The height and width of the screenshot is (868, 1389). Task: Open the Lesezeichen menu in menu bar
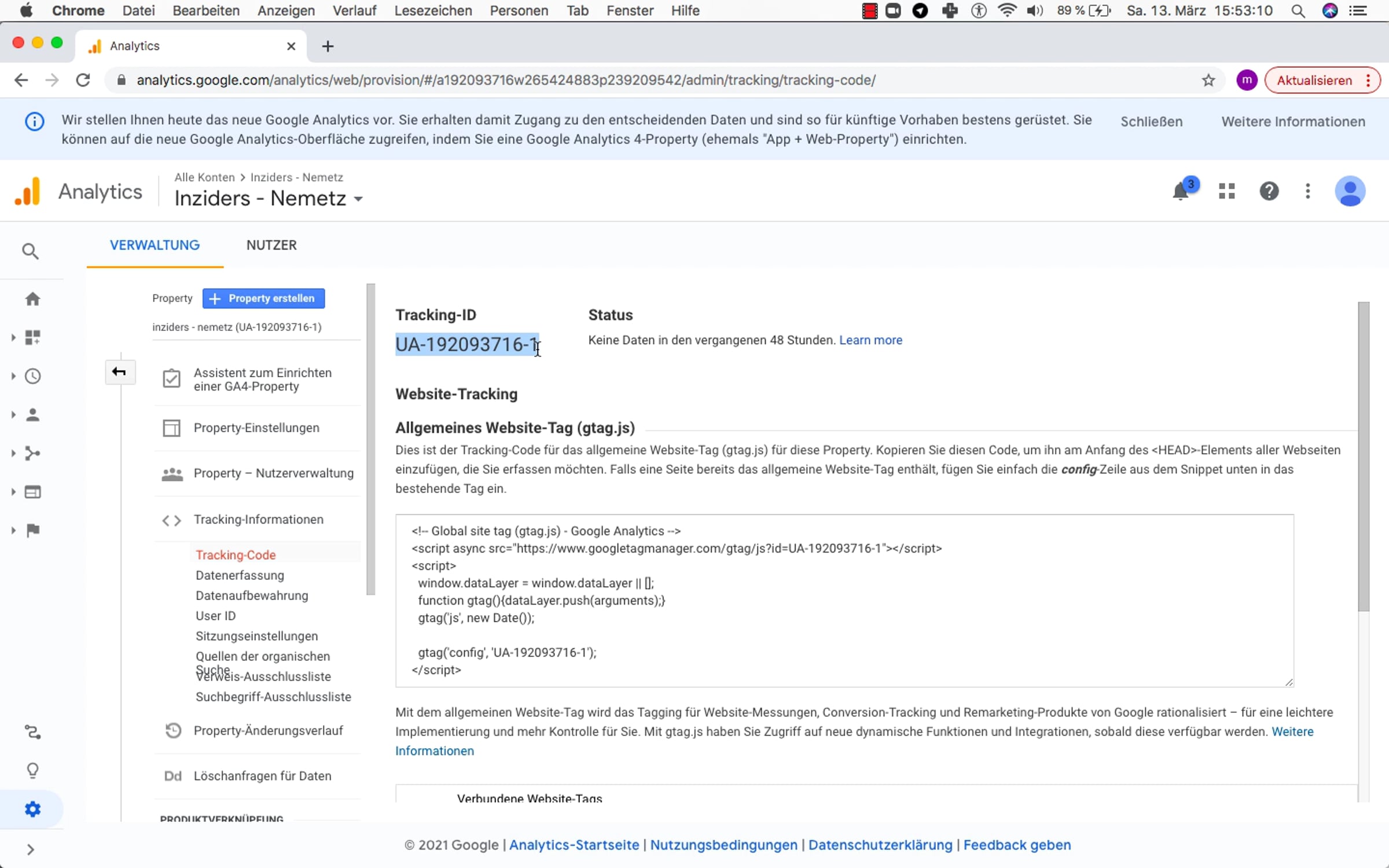433,10
